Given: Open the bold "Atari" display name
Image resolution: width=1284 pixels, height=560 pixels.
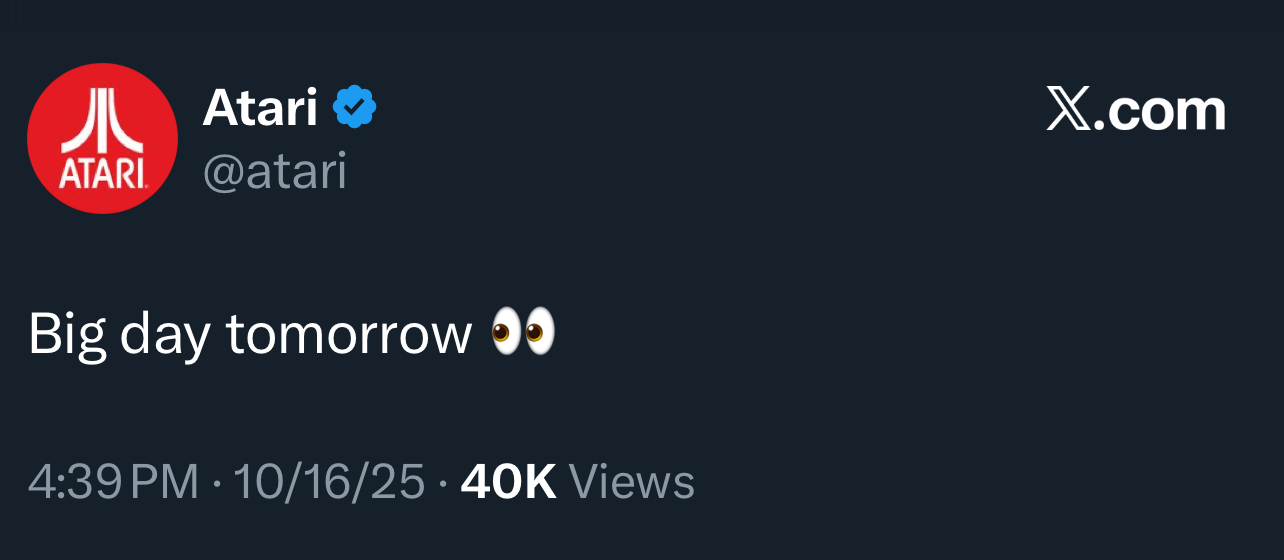Looking at the screenshot, I should 260,107.
